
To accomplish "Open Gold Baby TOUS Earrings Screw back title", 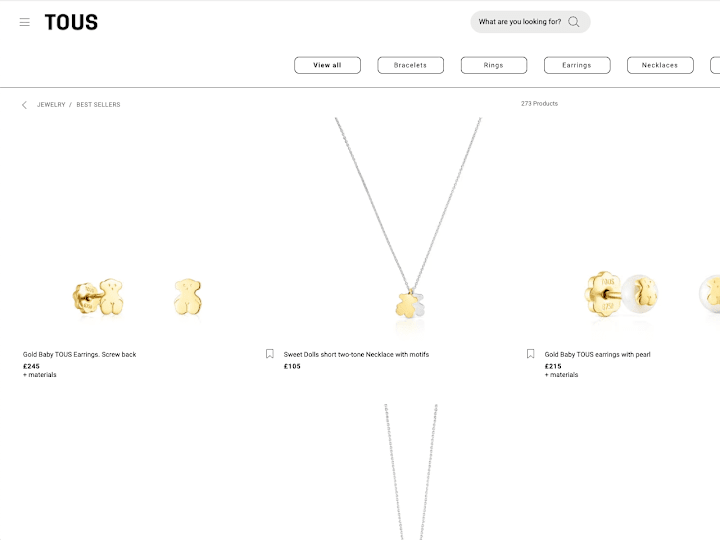I will click(80, 355).
